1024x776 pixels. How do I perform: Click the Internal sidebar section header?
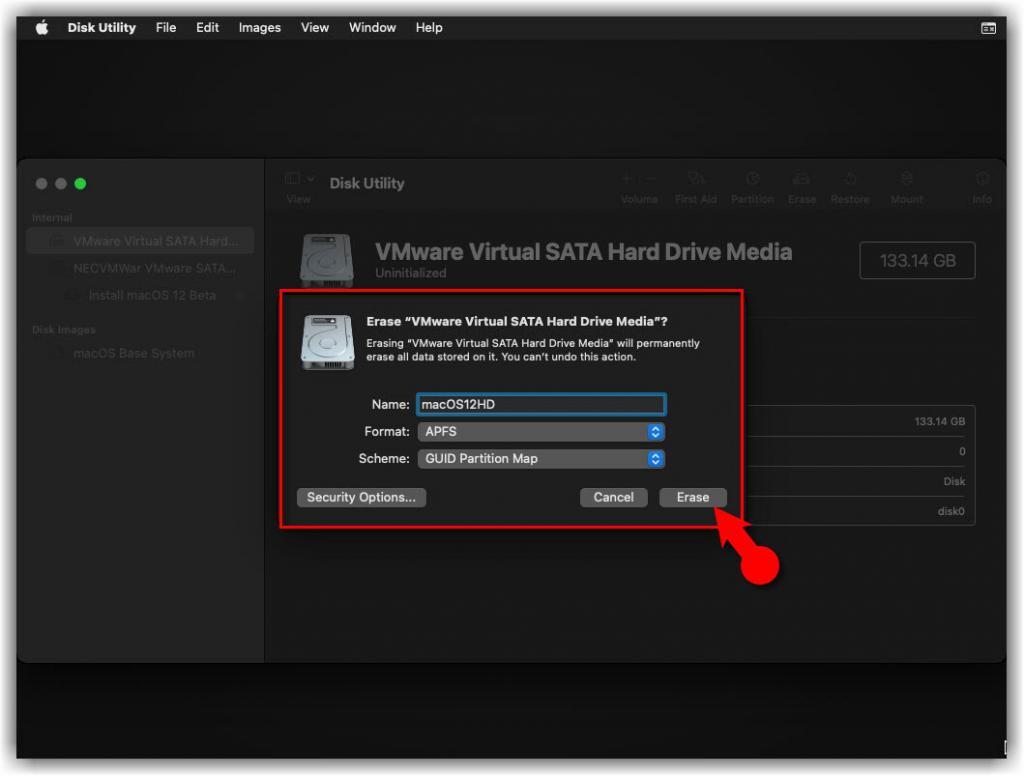tap(52, 218)
